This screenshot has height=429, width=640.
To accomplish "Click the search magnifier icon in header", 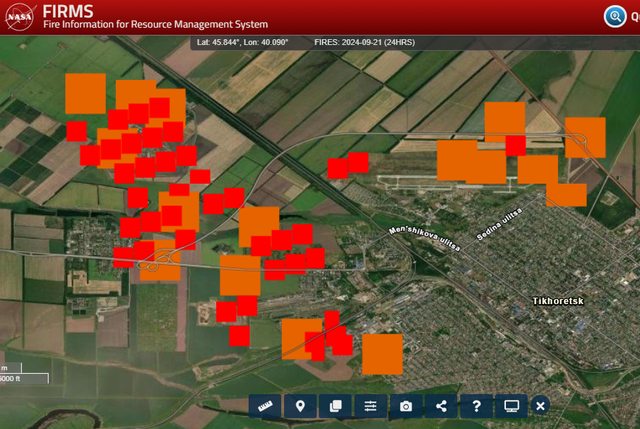I will pos(614,16).
